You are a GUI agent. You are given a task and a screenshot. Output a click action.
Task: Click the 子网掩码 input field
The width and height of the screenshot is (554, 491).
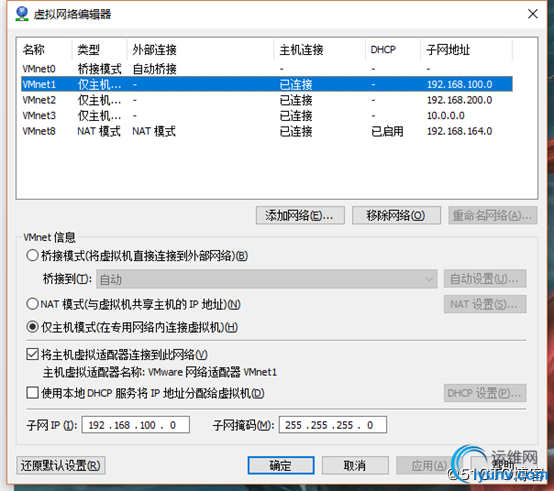(x=333, y=425)
